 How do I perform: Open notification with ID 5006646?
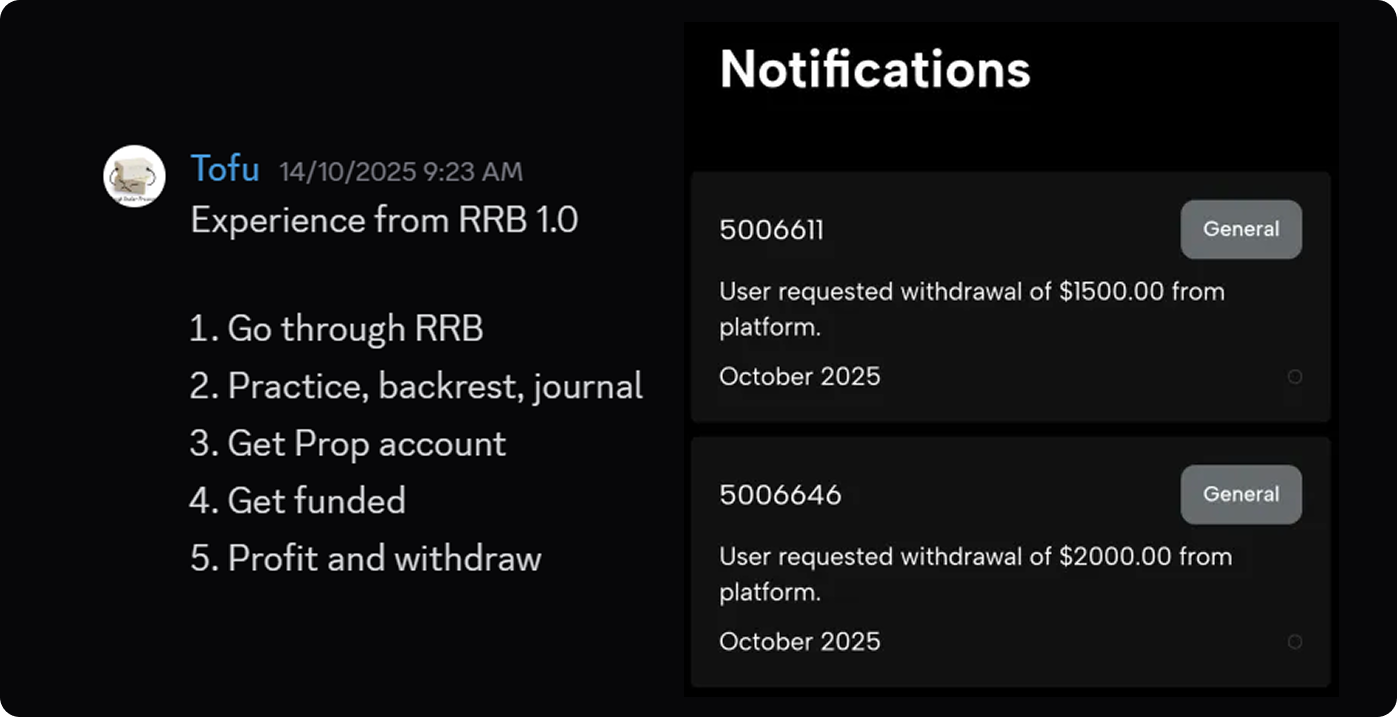pos(780,495)
